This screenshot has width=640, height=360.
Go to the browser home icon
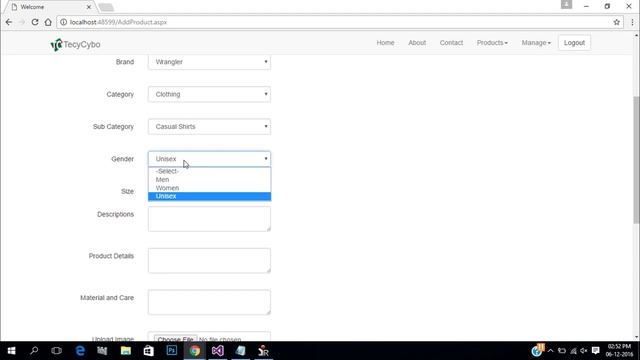coord(48,22)
